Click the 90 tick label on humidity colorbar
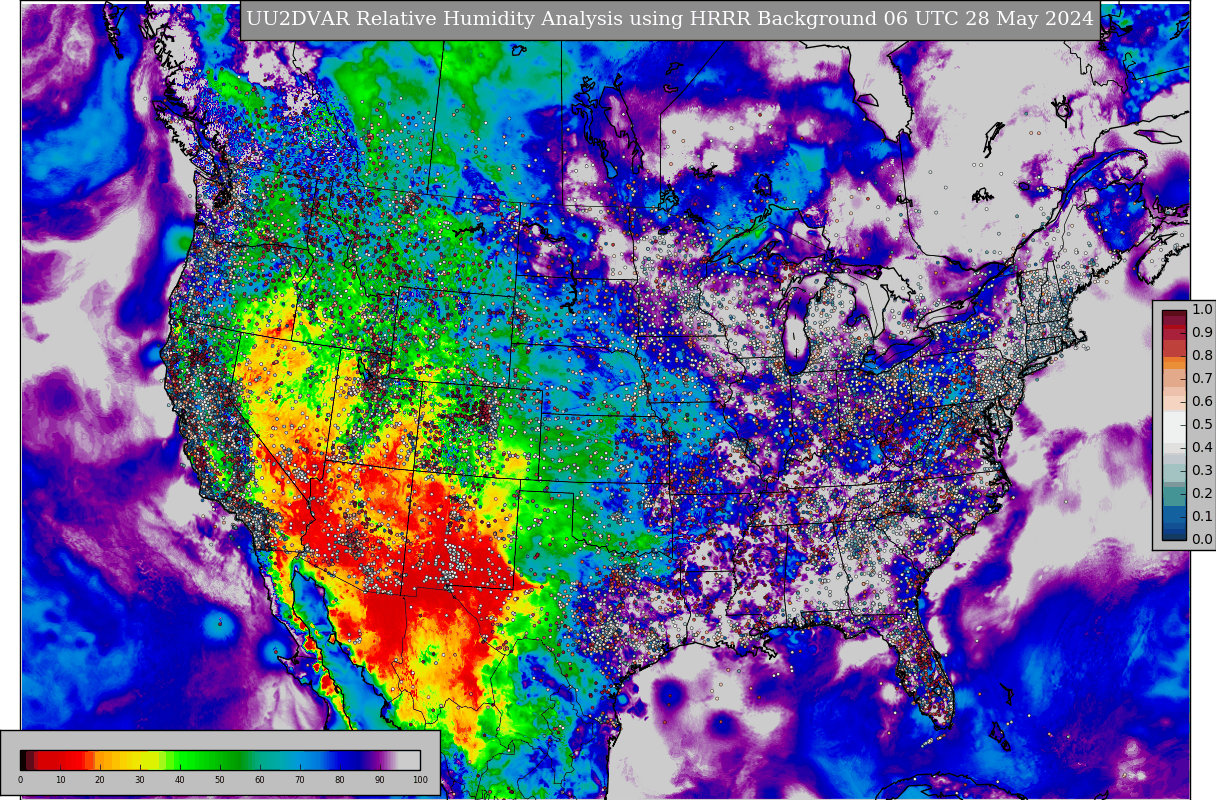The image size is (1216, 800). click(380, 780)
